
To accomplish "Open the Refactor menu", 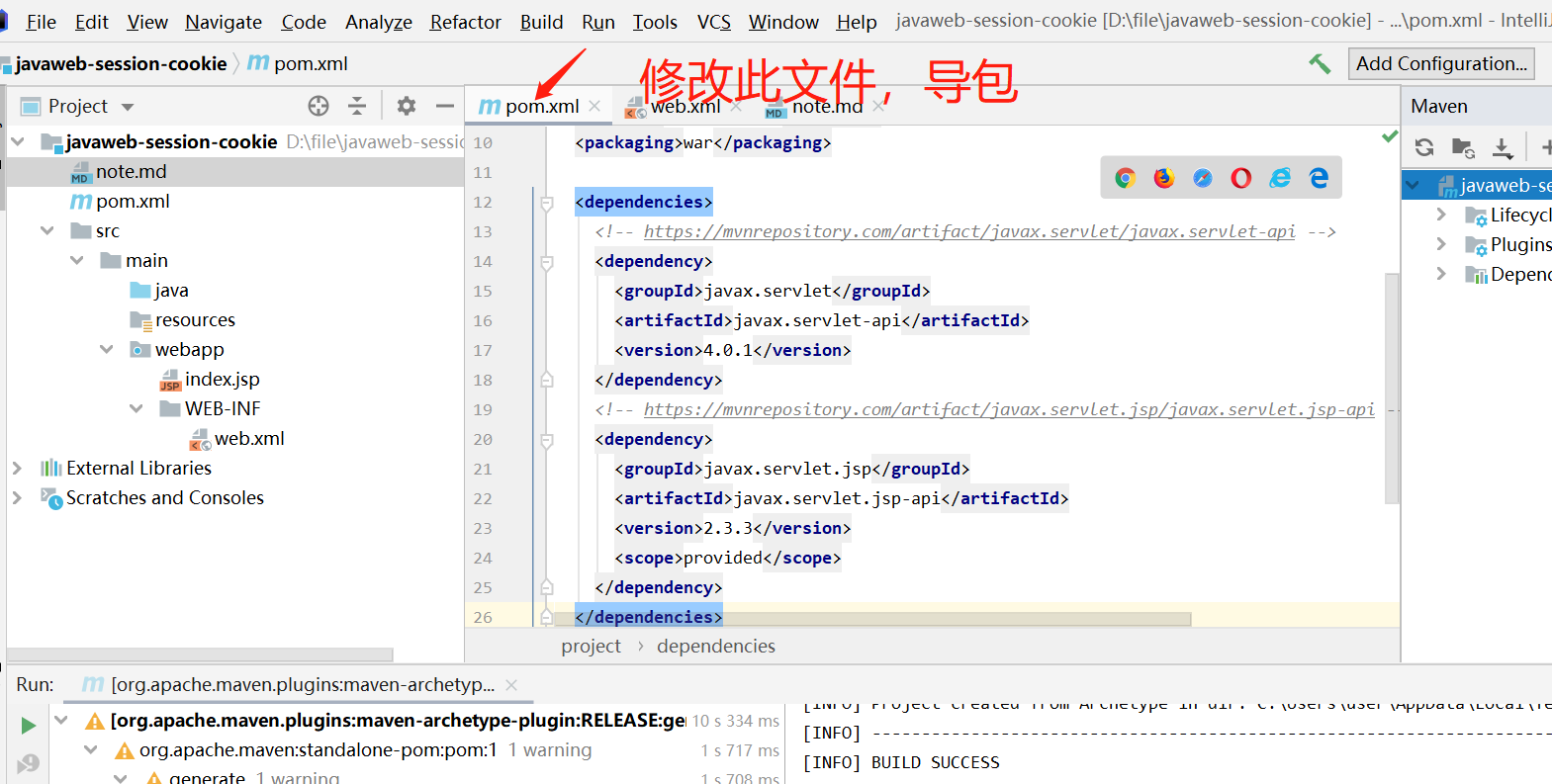I will point(466,22).
